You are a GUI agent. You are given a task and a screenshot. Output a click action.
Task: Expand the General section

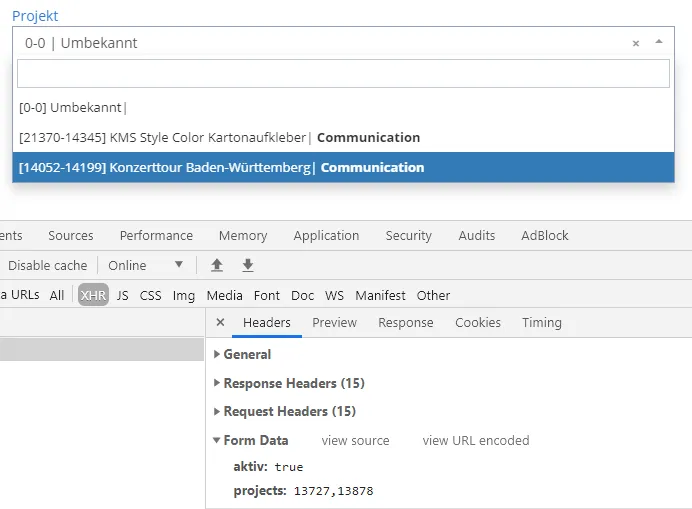(247, 354)
